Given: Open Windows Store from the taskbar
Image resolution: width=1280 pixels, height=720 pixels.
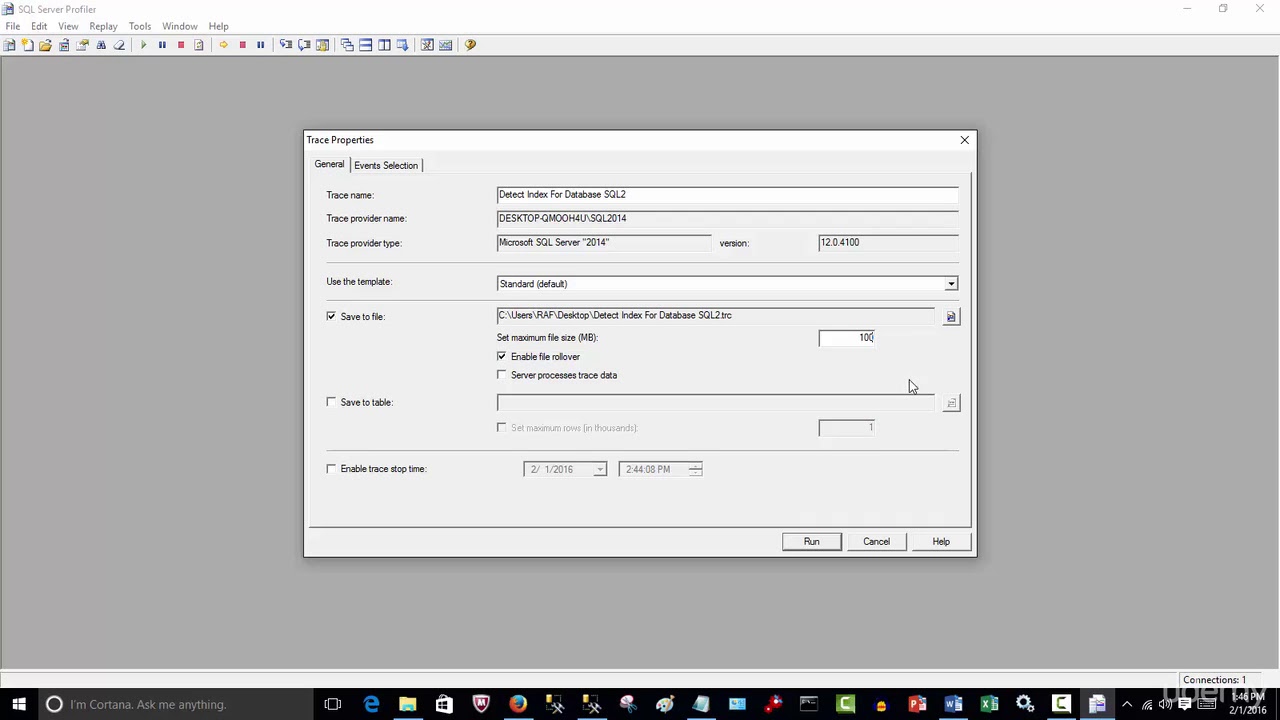Looking at the screenshot, I should (444, 704).
